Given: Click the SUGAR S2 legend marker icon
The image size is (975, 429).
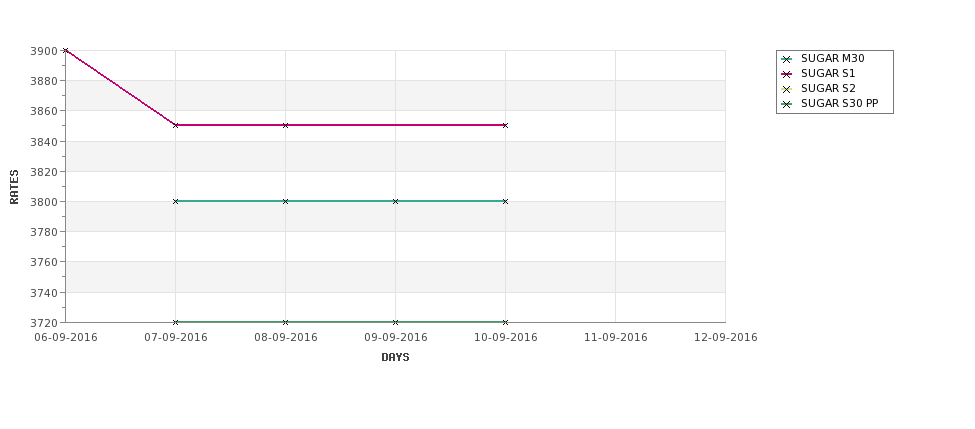Looking at the screenshot, I should 786,89.
